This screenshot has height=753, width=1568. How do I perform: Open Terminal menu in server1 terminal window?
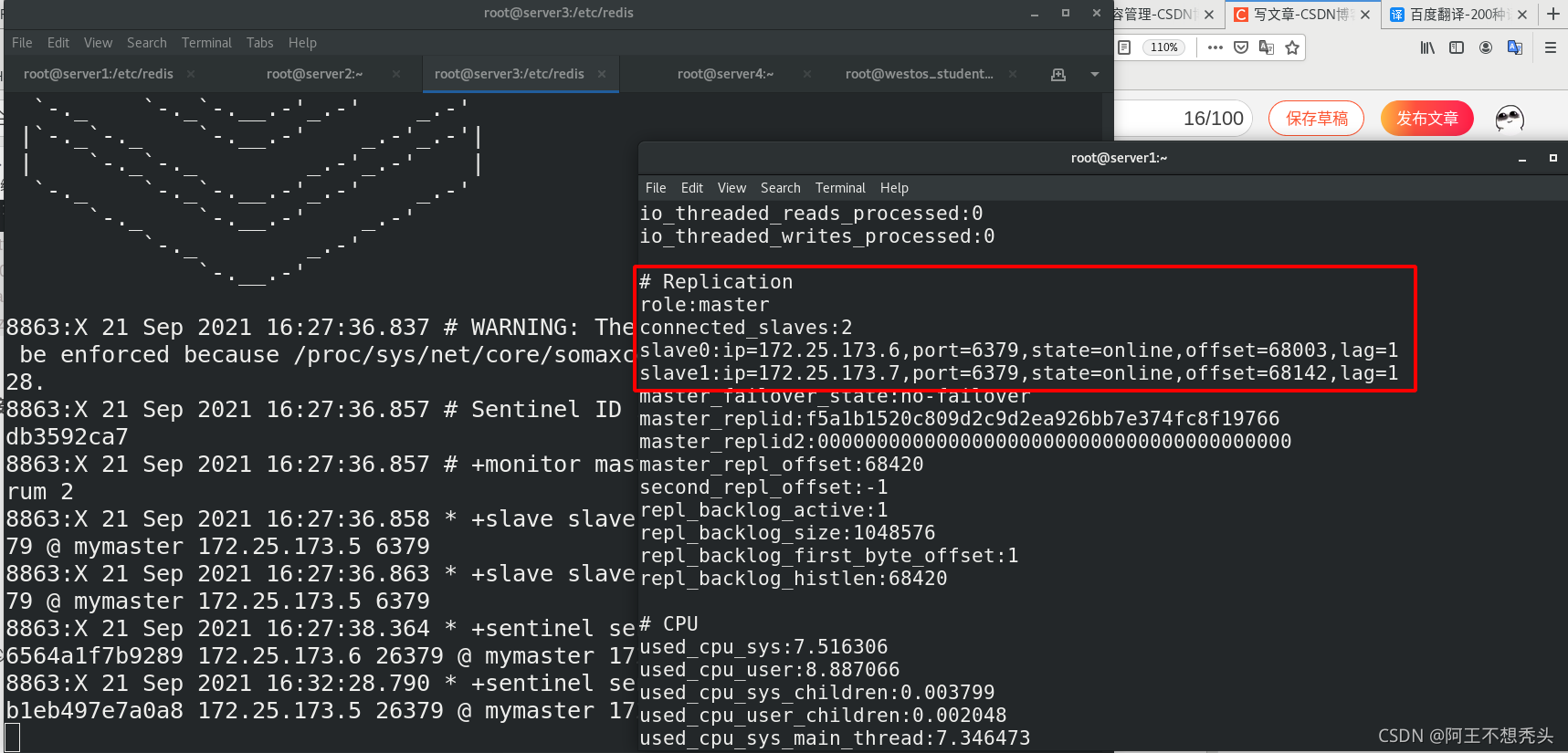click(840, 188)
